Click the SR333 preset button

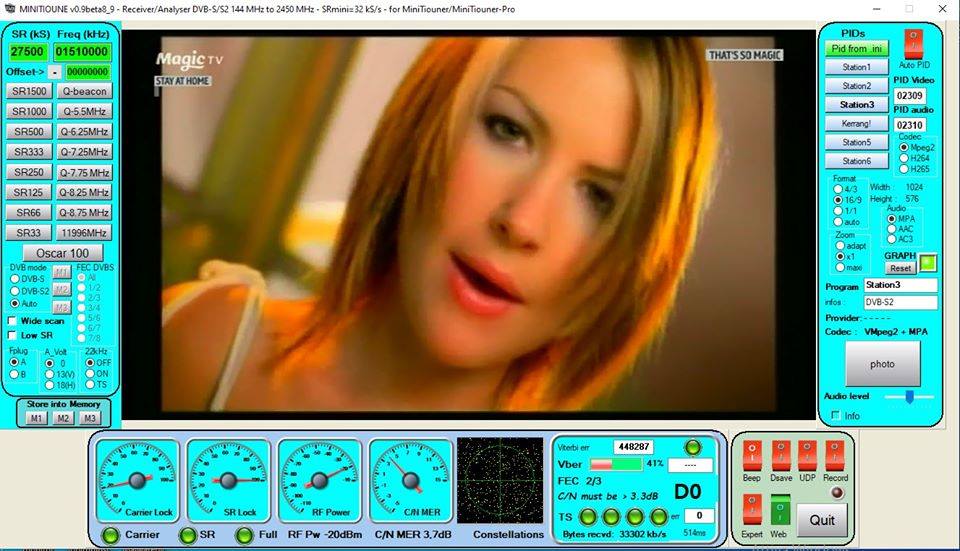pos(29,152)
